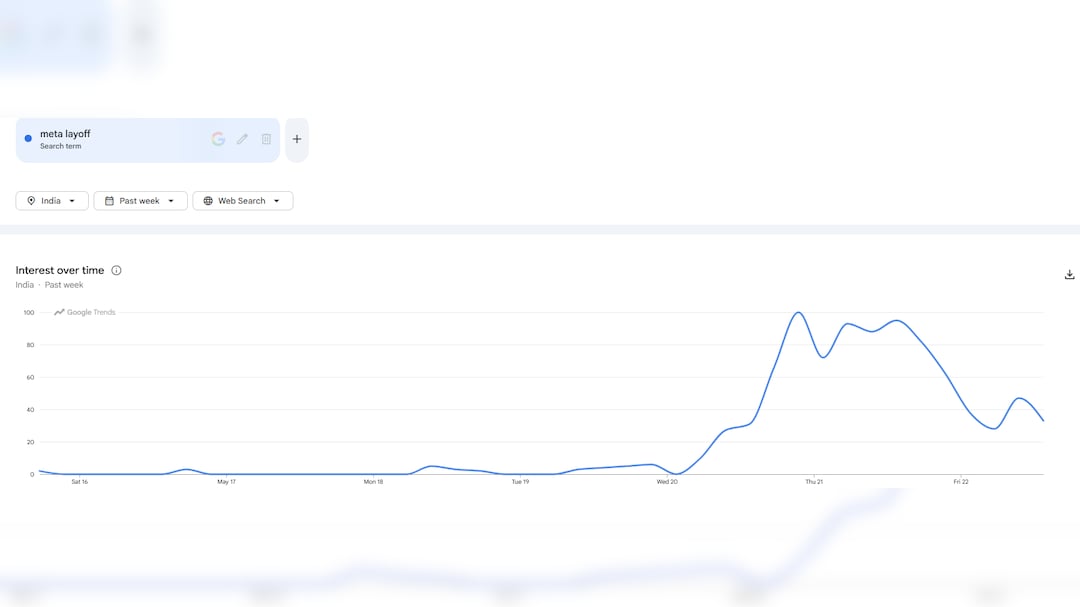
Task: Download the Interest over time chart data
Action: pyautogui.click(x=1069, y=274)
